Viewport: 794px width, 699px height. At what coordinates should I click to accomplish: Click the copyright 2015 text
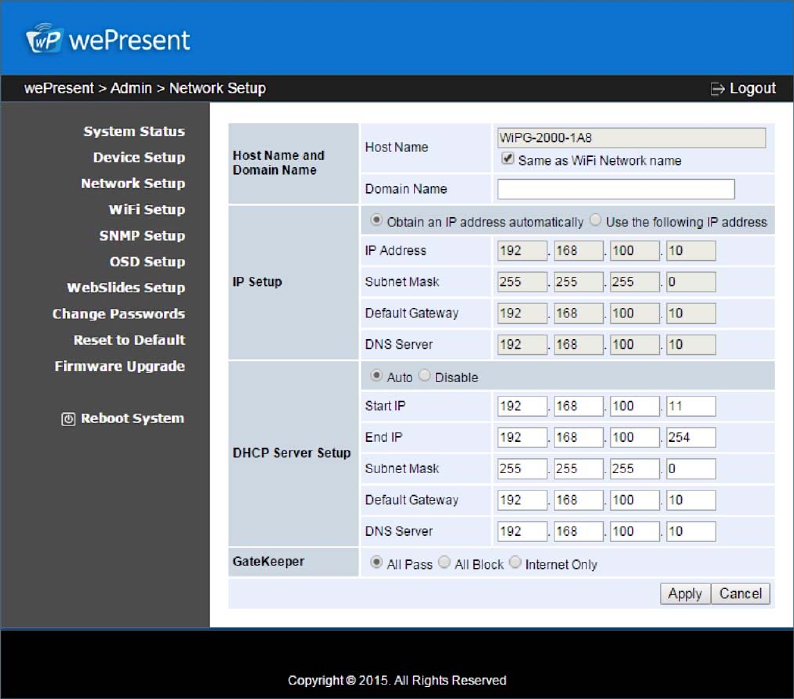(397, 680)
